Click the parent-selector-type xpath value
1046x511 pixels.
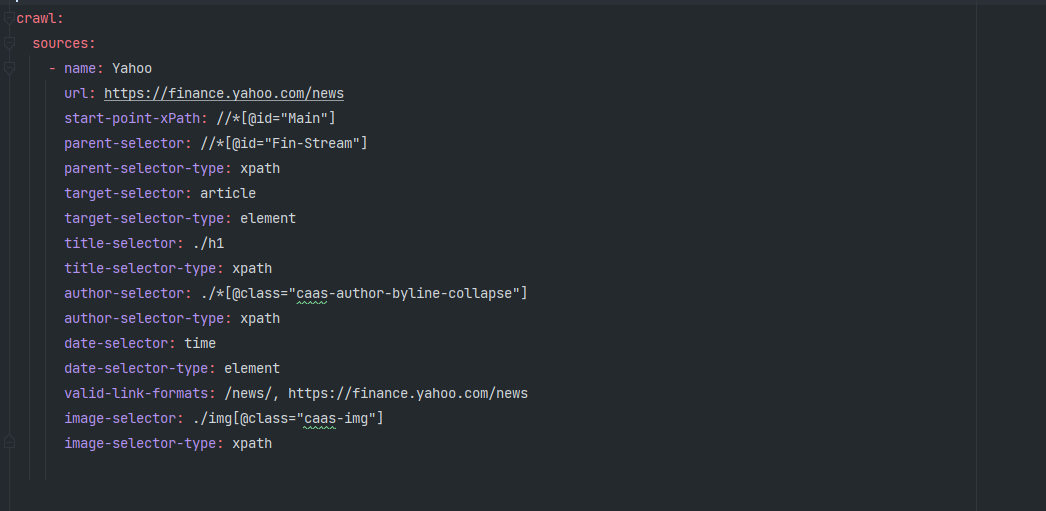coord(260,168)
